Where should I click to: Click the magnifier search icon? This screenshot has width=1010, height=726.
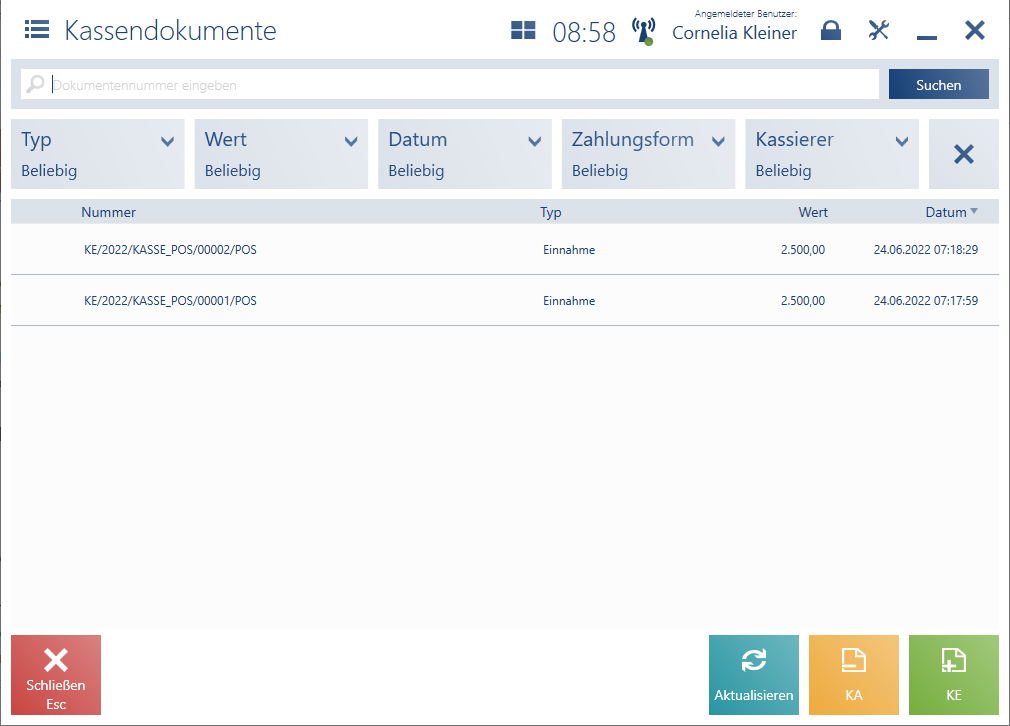(x=36, y=85)
